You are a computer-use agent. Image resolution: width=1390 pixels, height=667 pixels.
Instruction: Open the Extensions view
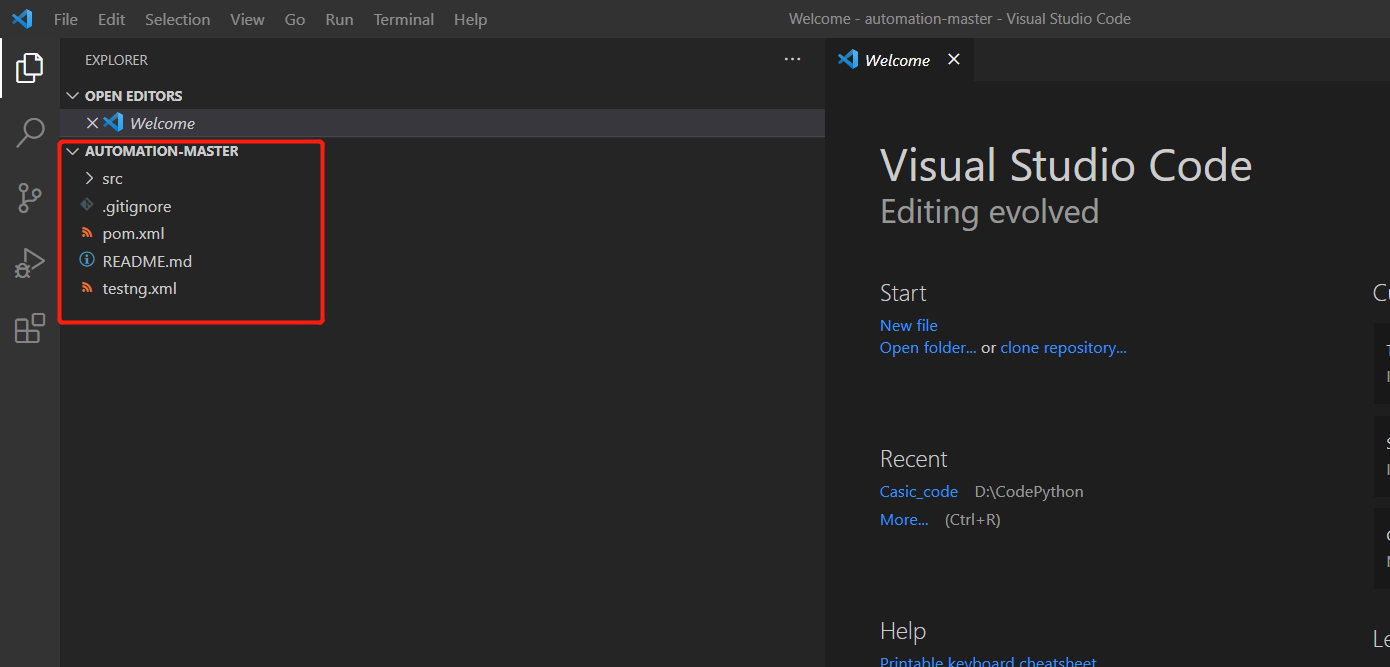(x=30, y=328)
